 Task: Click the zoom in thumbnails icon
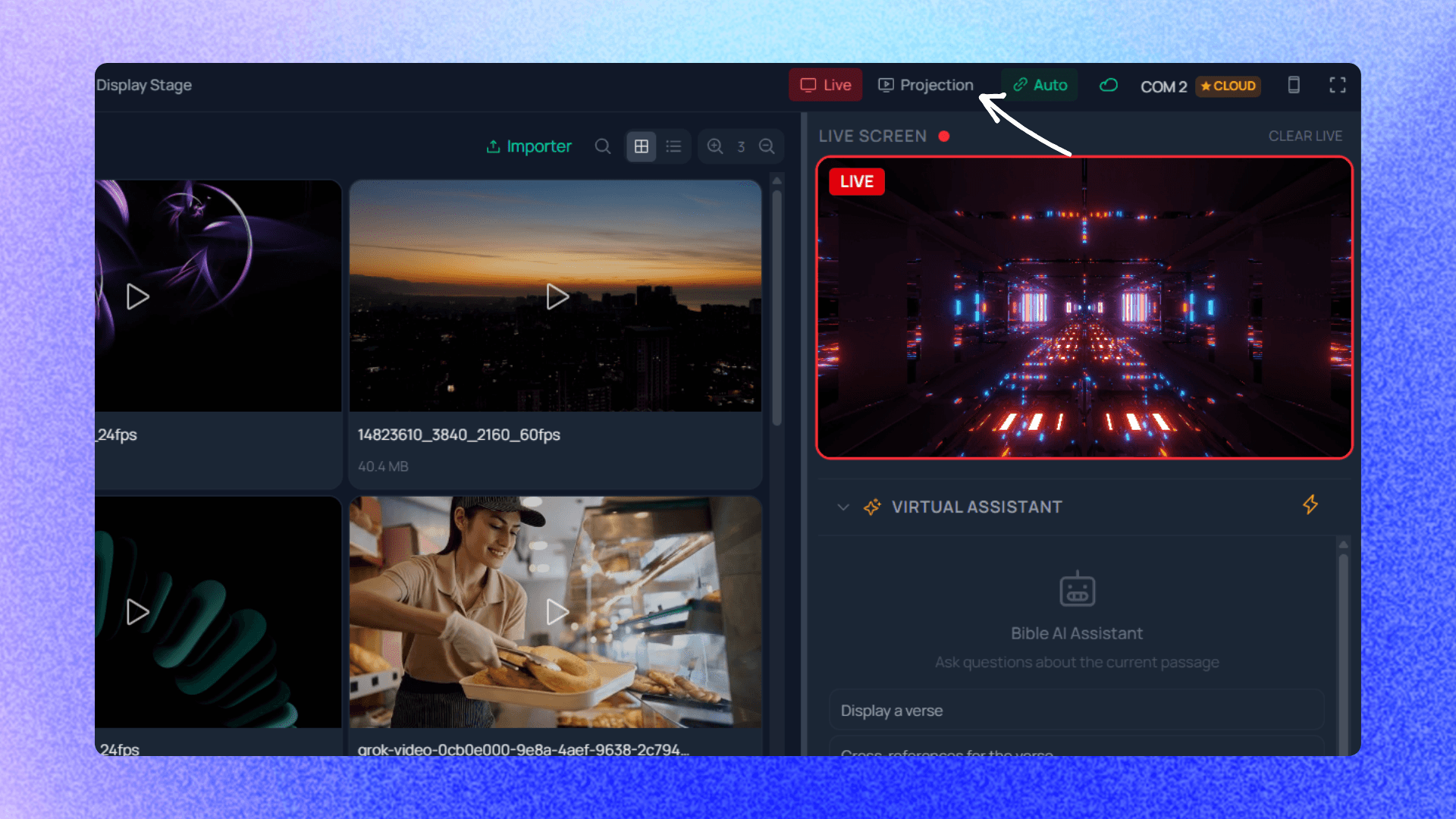pyautogui.click(x=715, y=146)
